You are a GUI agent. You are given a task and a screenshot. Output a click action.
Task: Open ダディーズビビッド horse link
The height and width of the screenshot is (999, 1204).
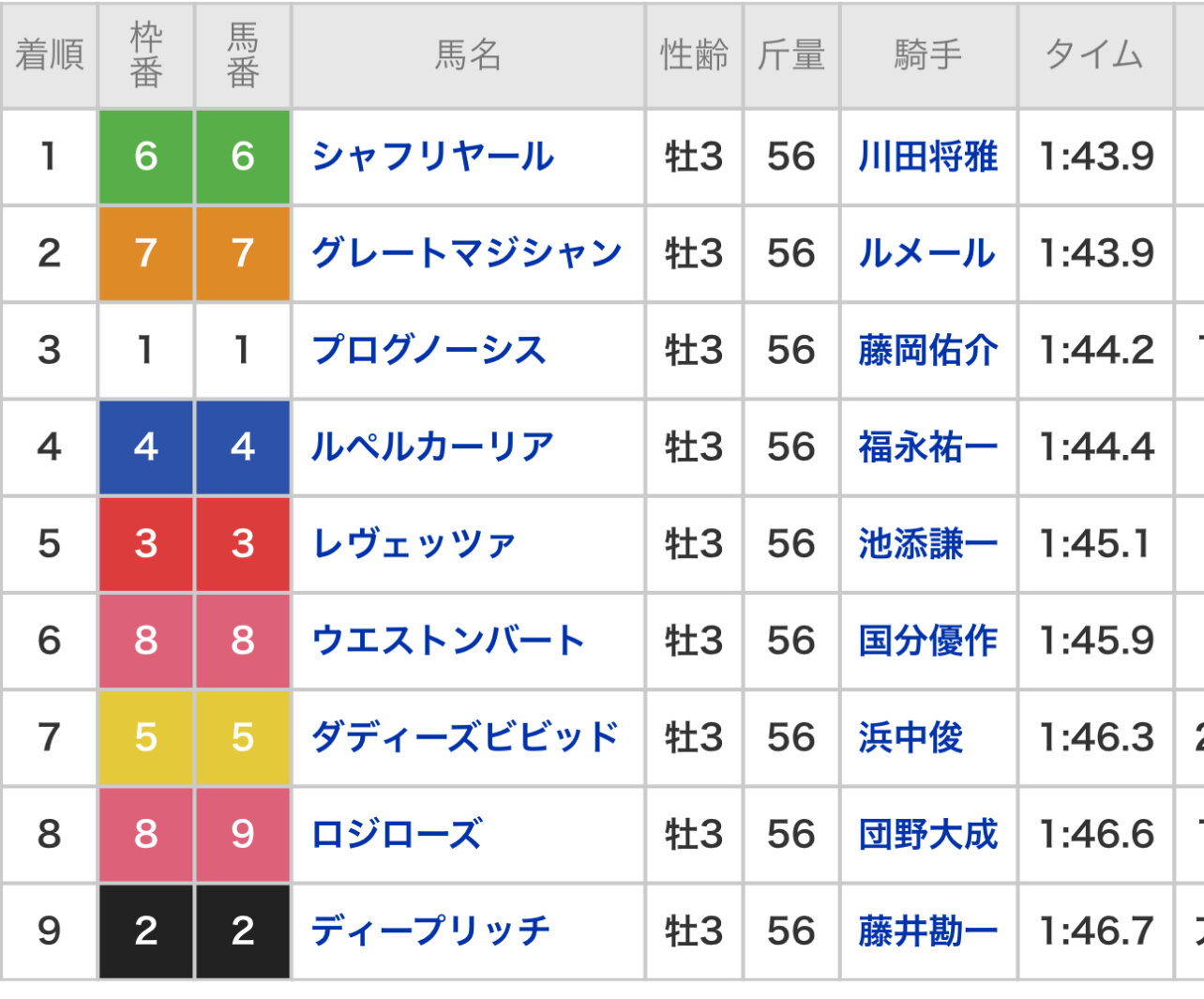tap(465, 737)
